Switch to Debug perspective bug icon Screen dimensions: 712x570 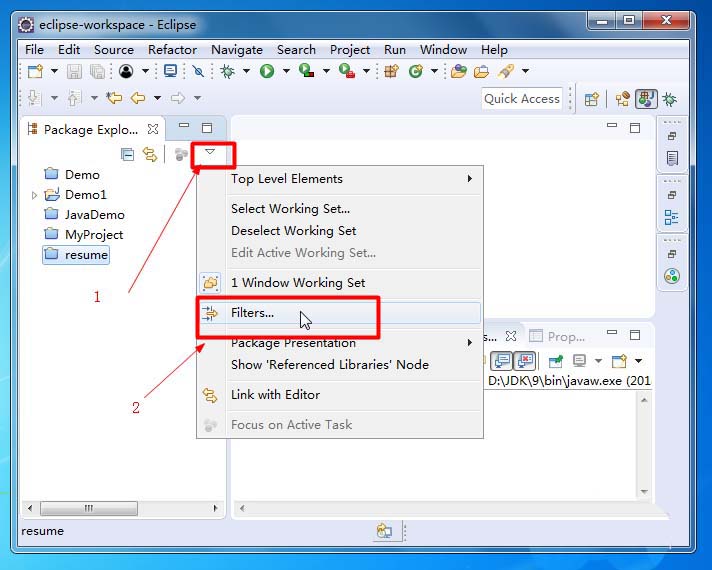click(670, 99)
